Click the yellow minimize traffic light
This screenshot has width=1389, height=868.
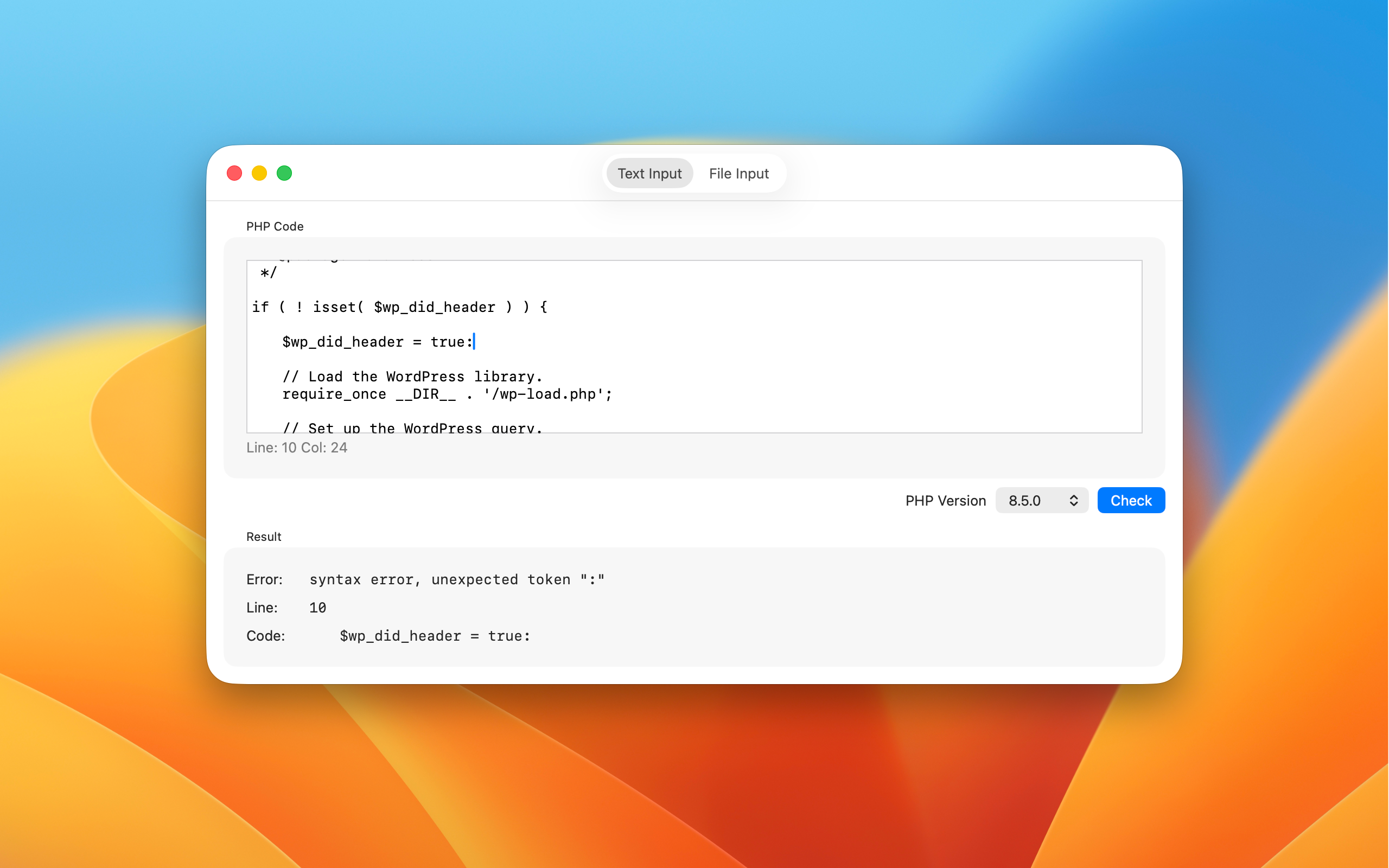click(259, 173)
